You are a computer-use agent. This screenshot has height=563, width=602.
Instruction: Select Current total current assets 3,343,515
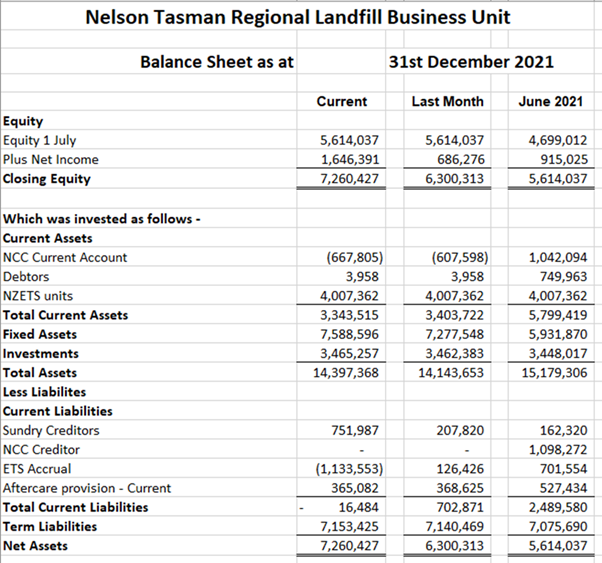pos(349,315)
